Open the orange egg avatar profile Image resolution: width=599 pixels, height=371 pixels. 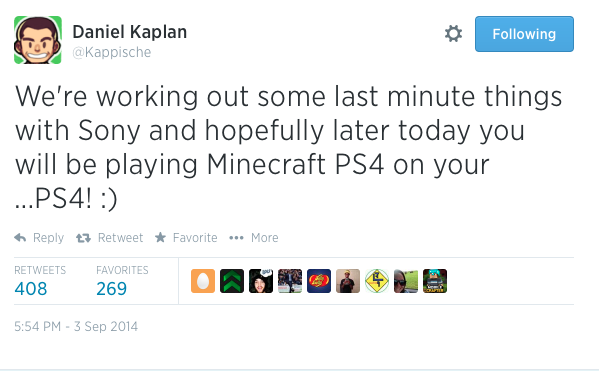(203, 281)
